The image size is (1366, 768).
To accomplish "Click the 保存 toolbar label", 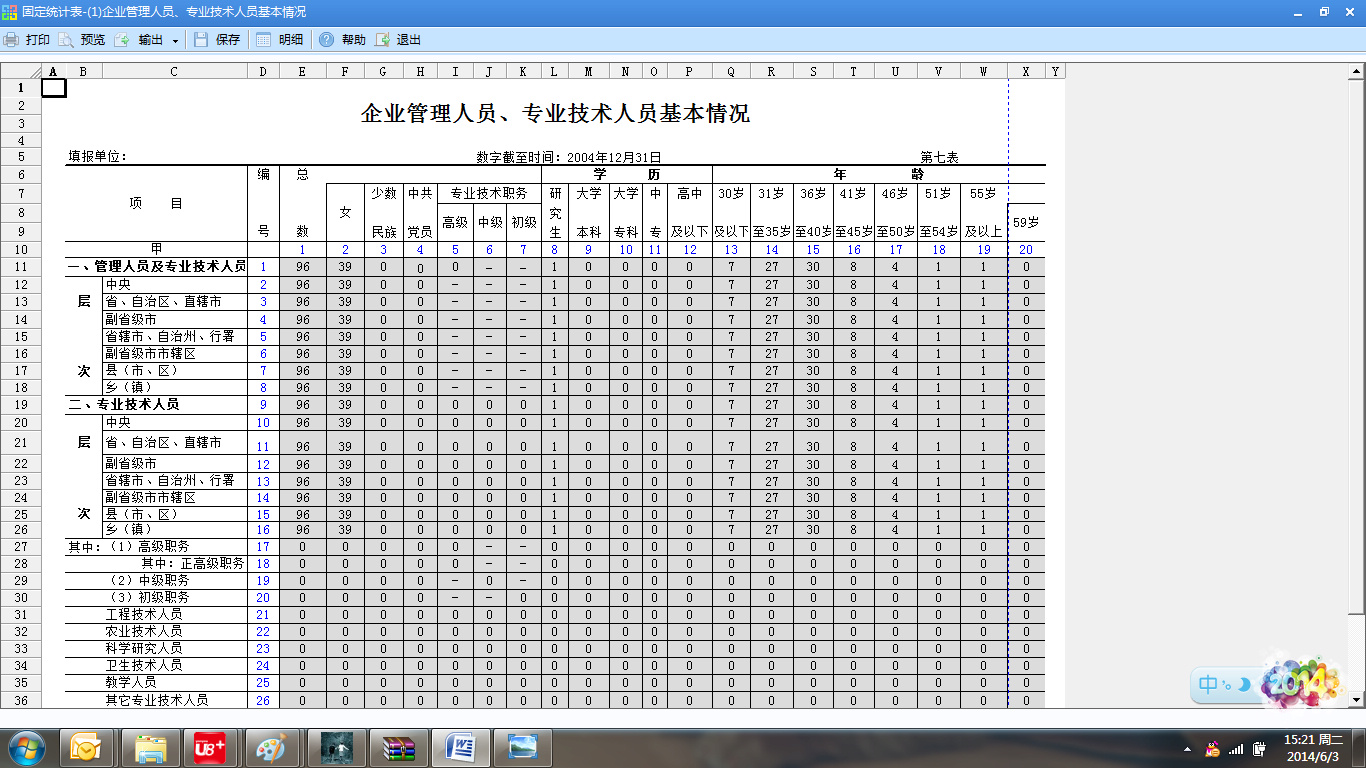I will click(228, 40).
